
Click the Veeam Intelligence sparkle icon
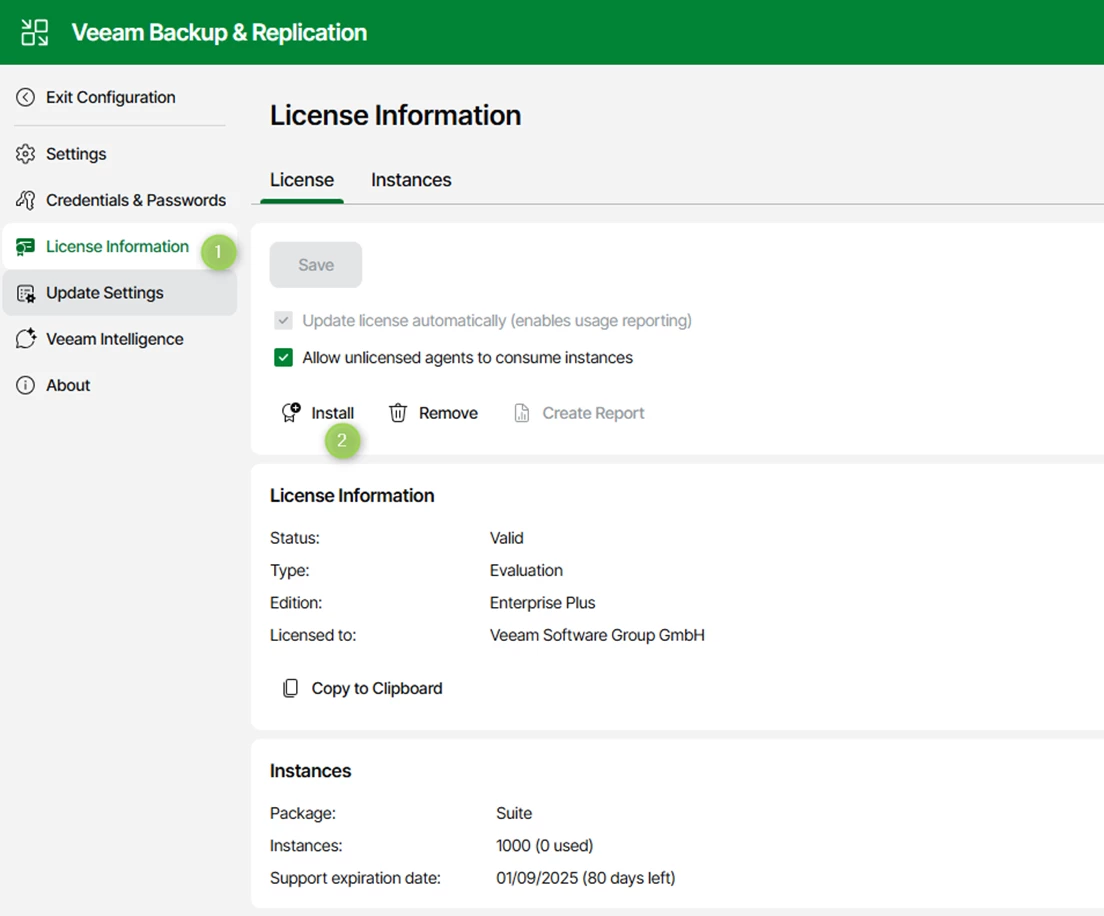coord(25,339)
